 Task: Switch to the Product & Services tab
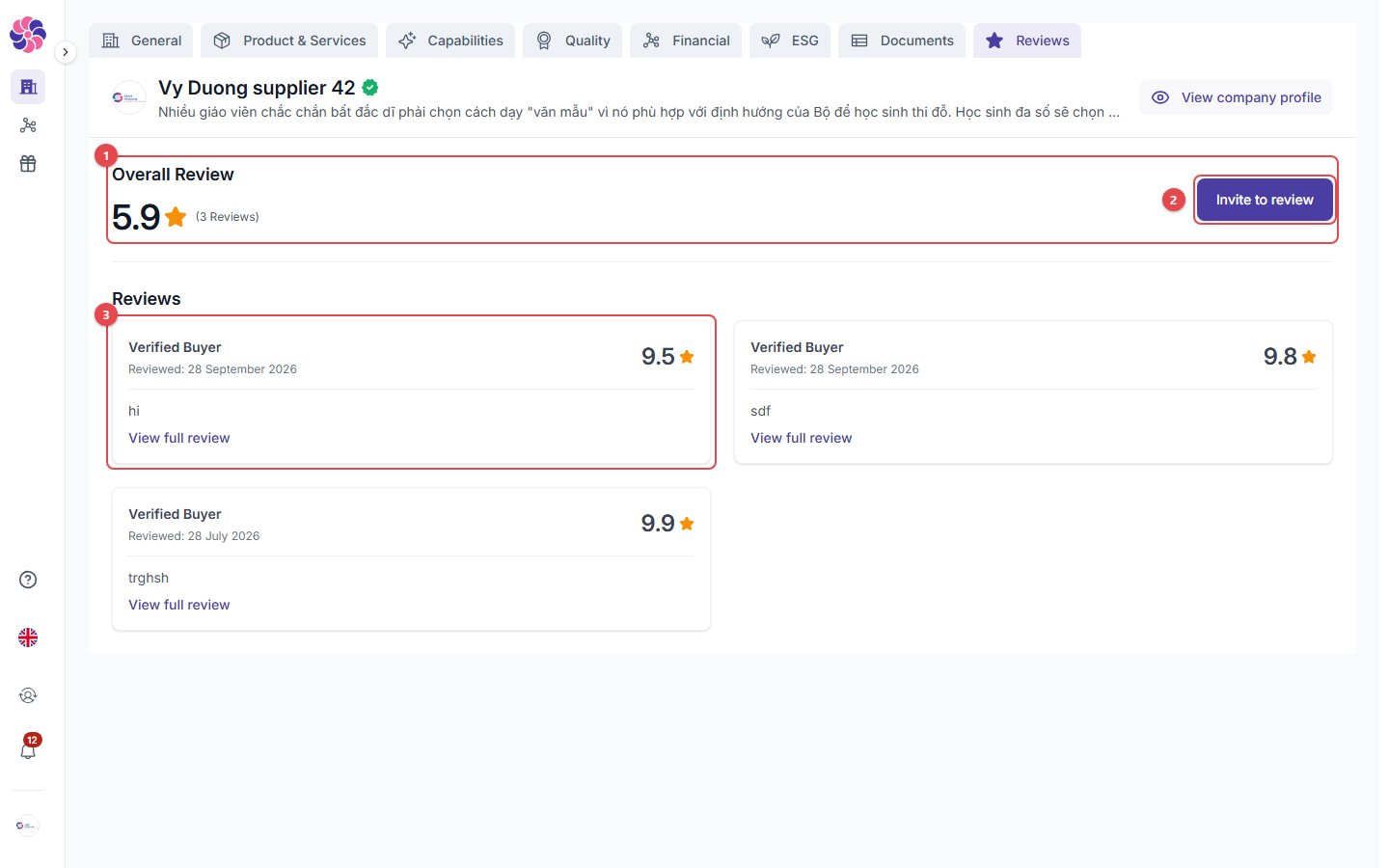(289, 41)
